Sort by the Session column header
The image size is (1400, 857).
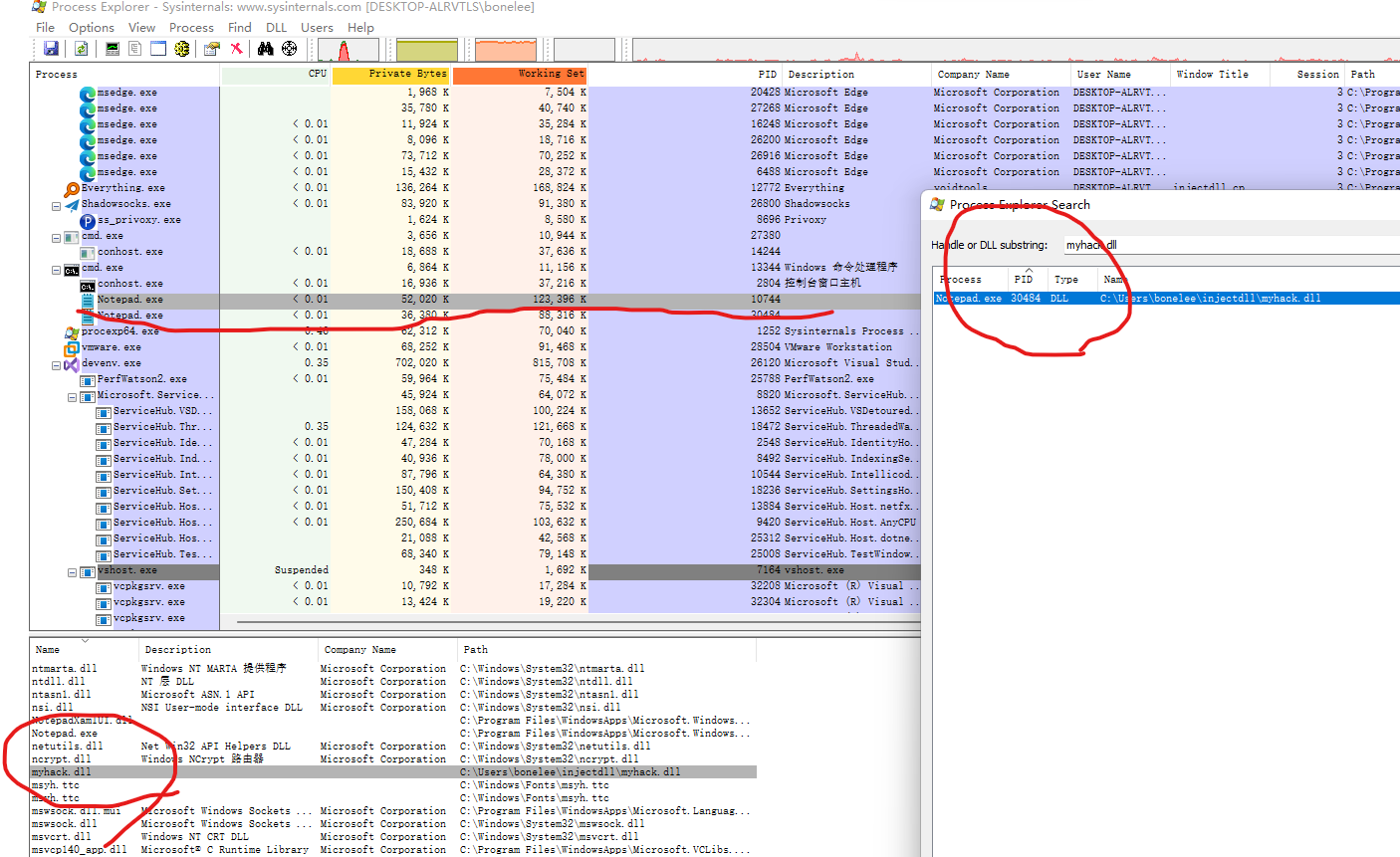tap(1308, 74)
